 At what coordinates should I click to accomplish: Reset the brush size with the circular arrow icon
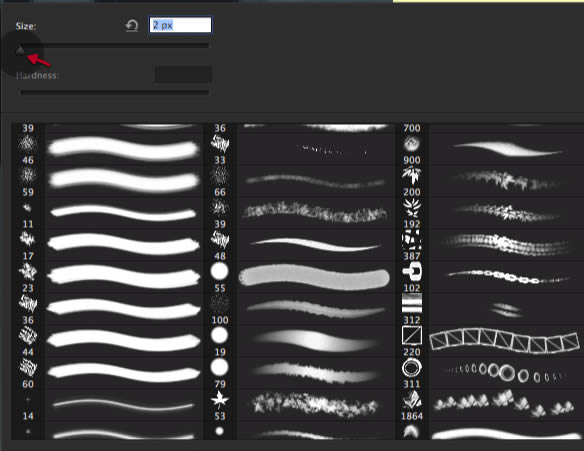click(131, 26)
